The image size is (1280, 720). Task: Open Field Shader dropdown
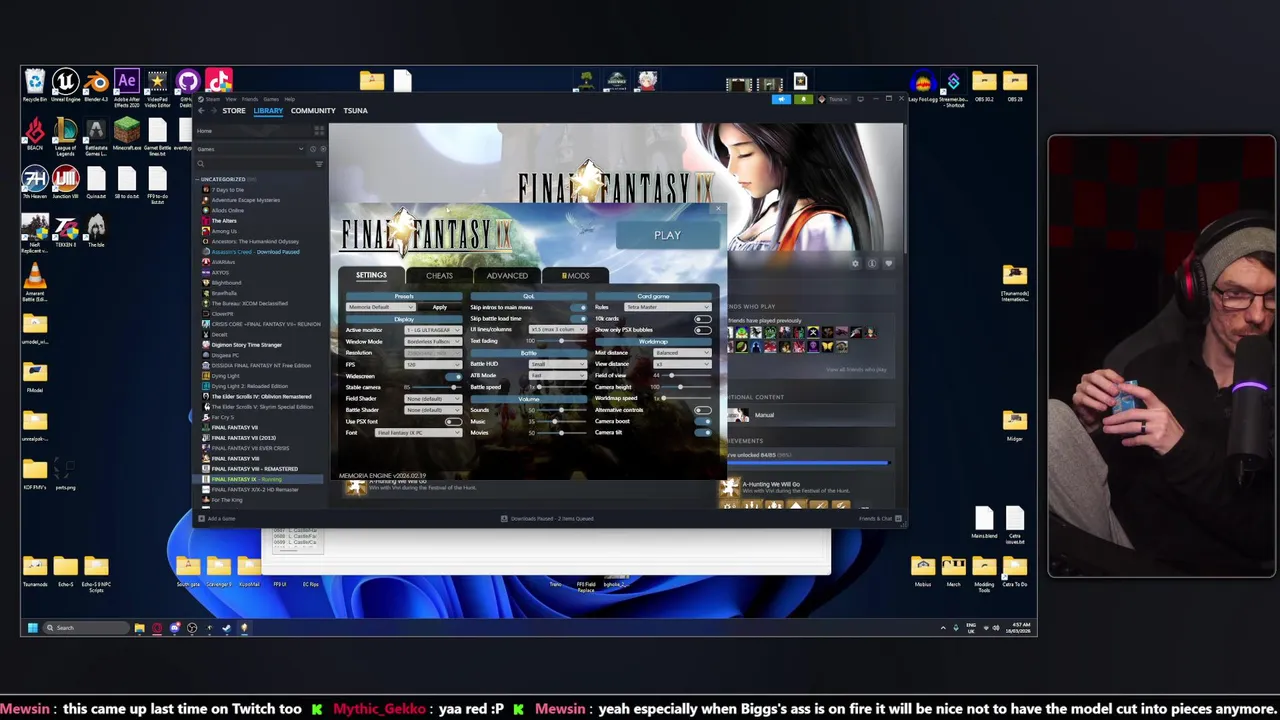[432, 398]
